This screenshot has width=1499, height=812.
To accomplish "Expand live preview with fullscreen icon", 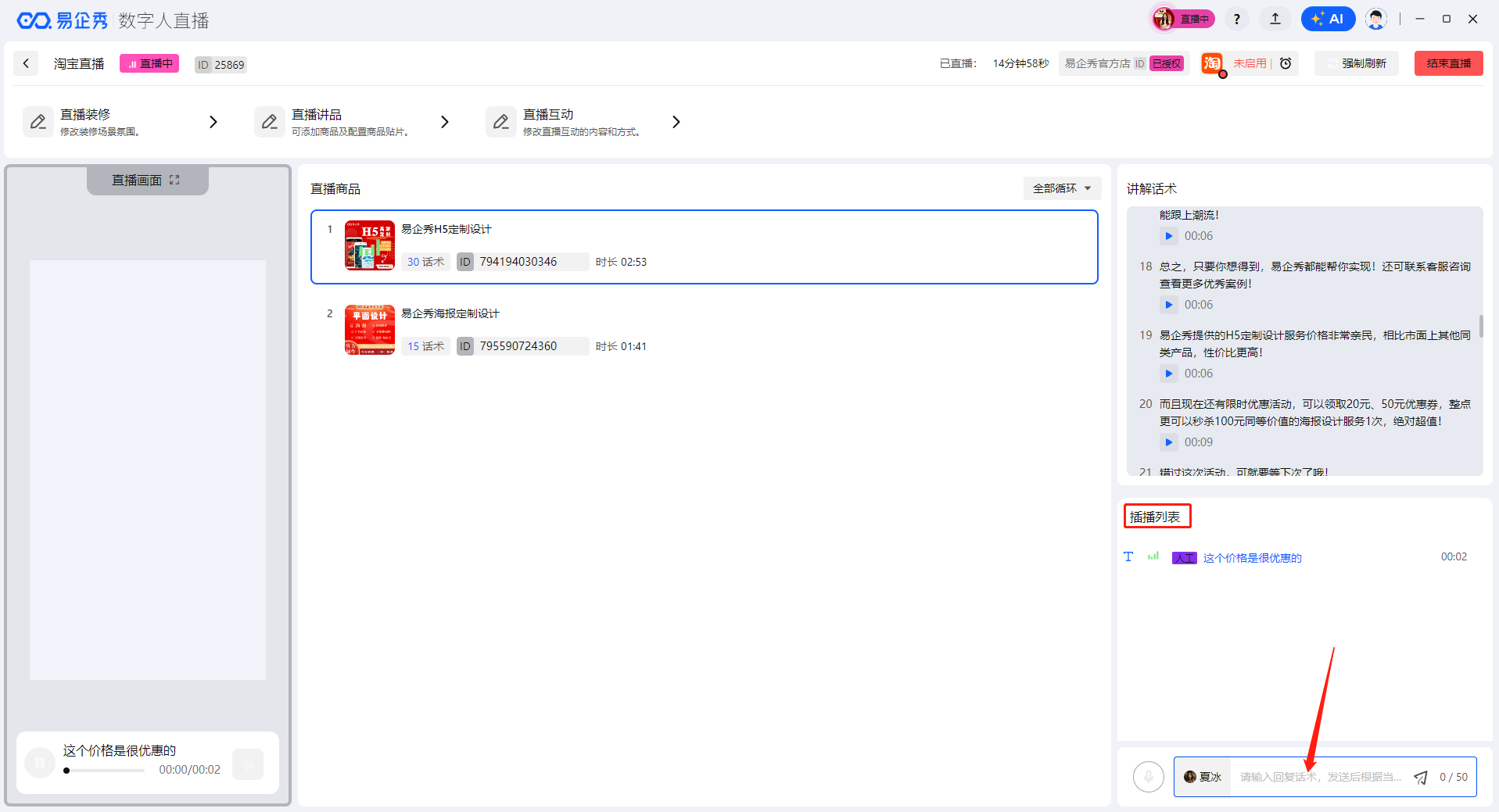I will tap(174, 180).
